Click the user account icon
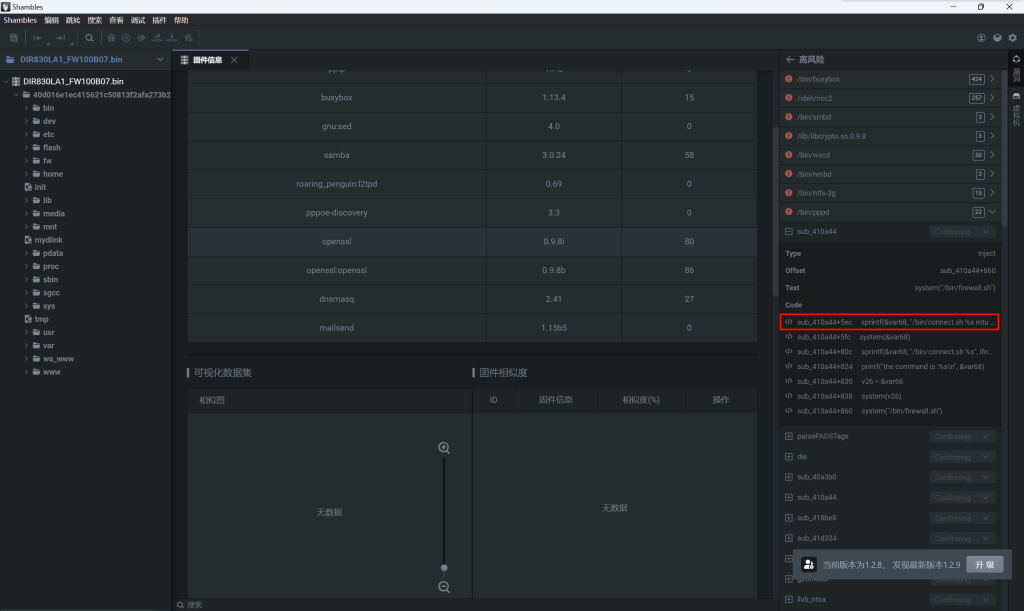This screenshot has height=611, width=1024. pos(981,38)
